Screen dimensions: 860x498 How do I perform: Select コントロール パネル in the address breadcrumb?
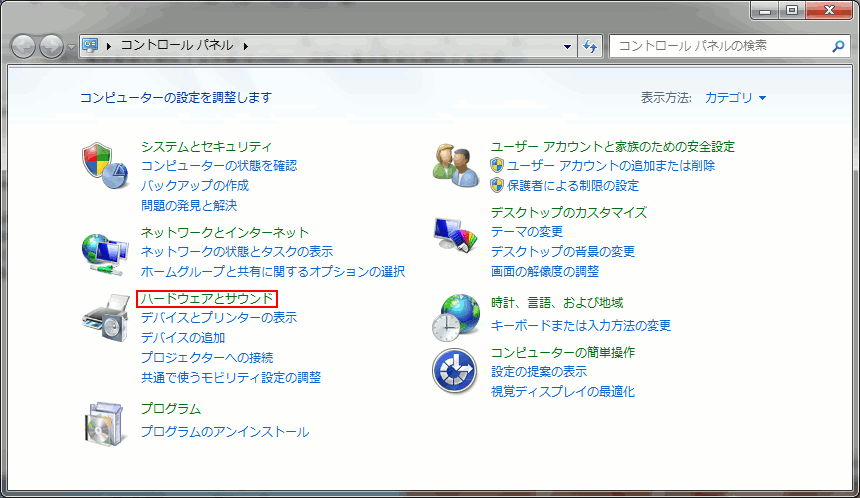(x=178, y=46)
